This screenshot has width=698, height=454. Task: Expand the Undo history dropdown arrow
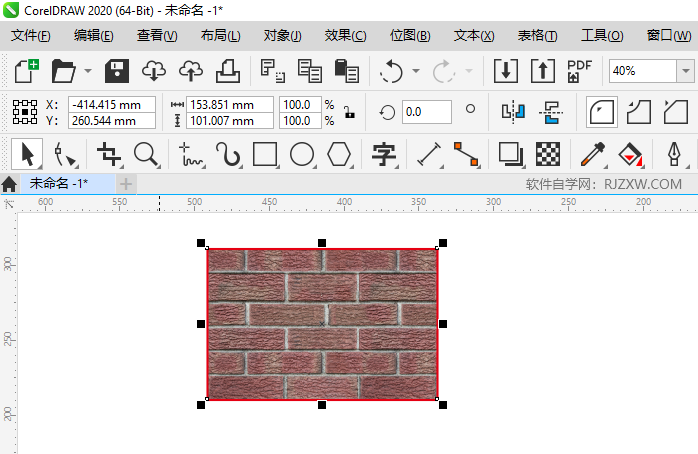[x=413, y=71]
